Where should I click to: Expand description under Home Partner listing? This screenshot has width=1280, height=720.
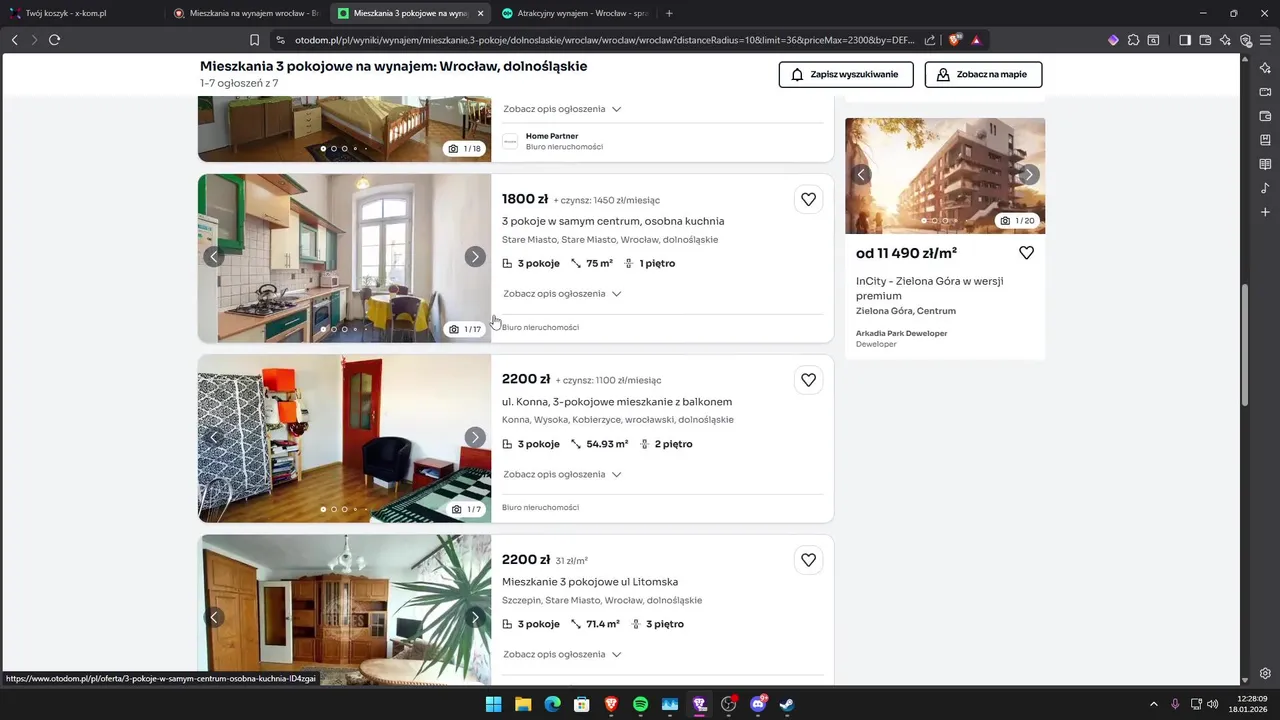[x=562, y=109]
